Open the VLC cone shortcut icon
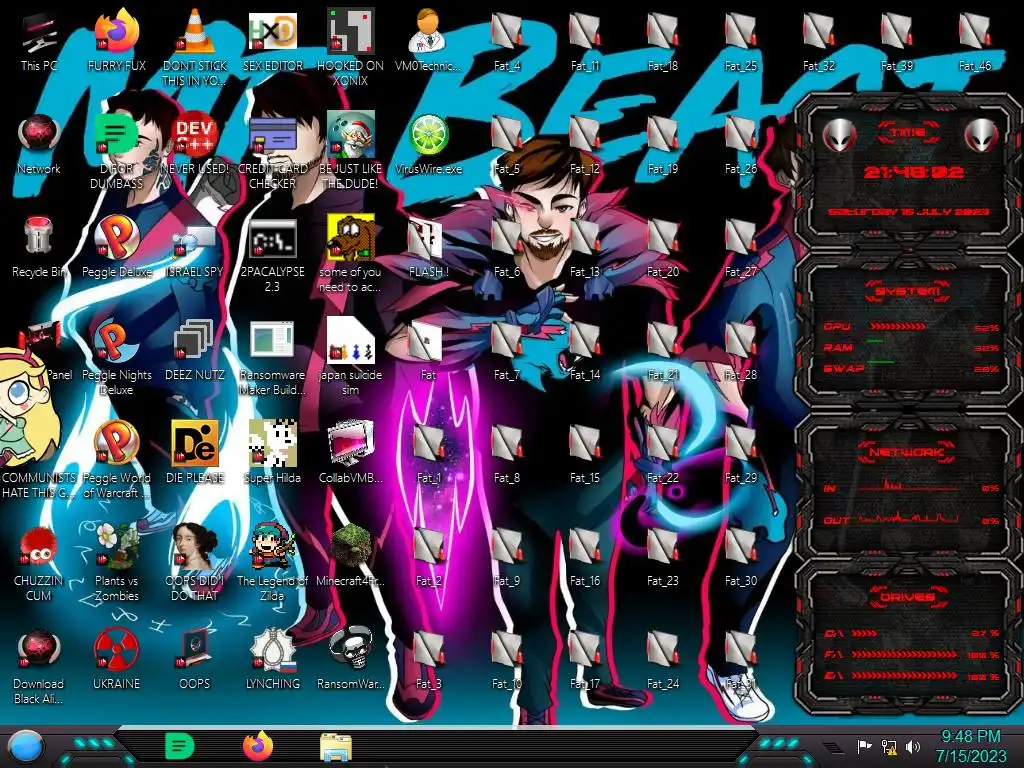Viewport: 1024px width, 768px height. click(x=194, y=32)
